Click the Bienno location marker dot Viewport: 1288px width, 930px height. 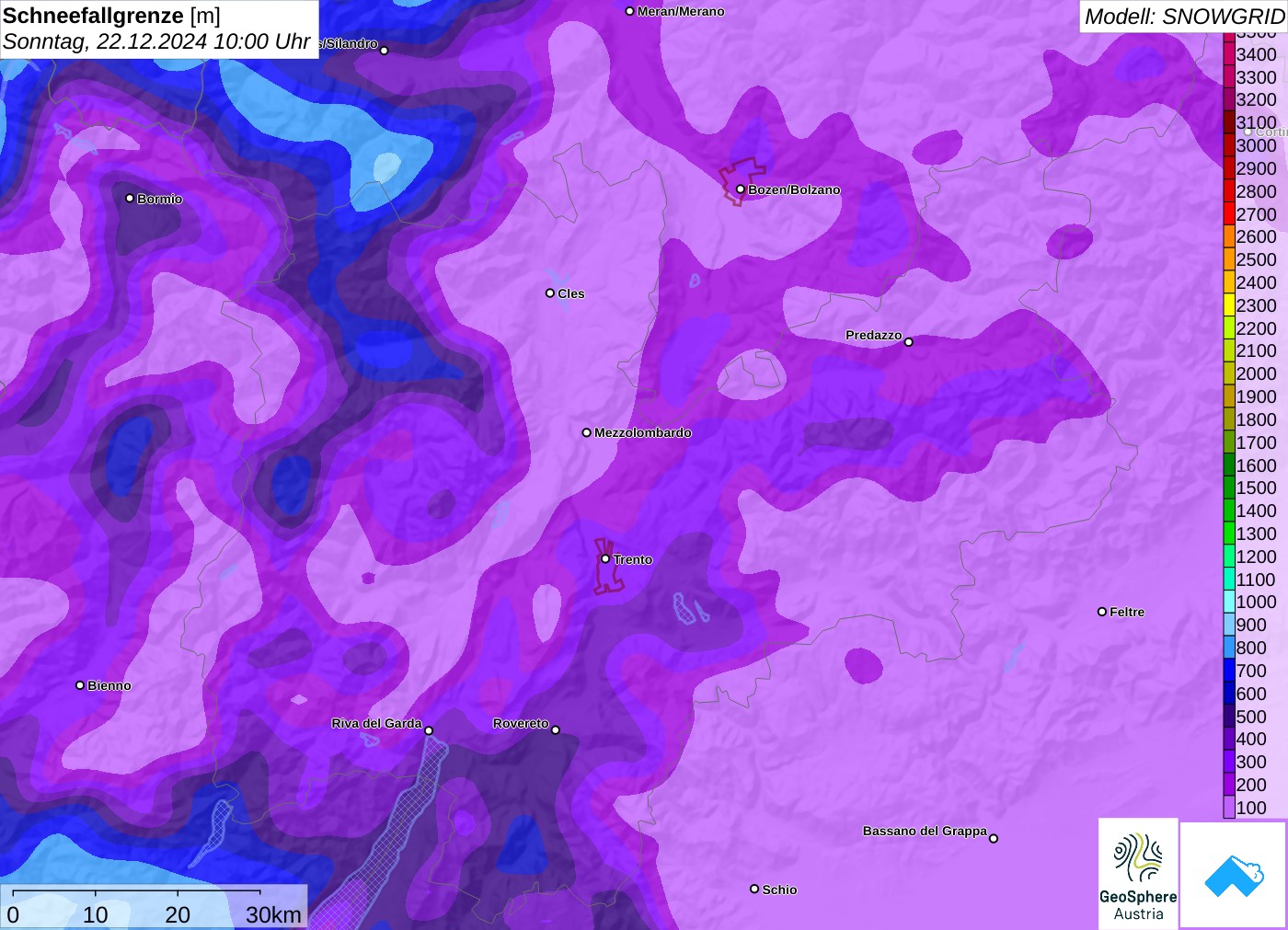(80, 685)
